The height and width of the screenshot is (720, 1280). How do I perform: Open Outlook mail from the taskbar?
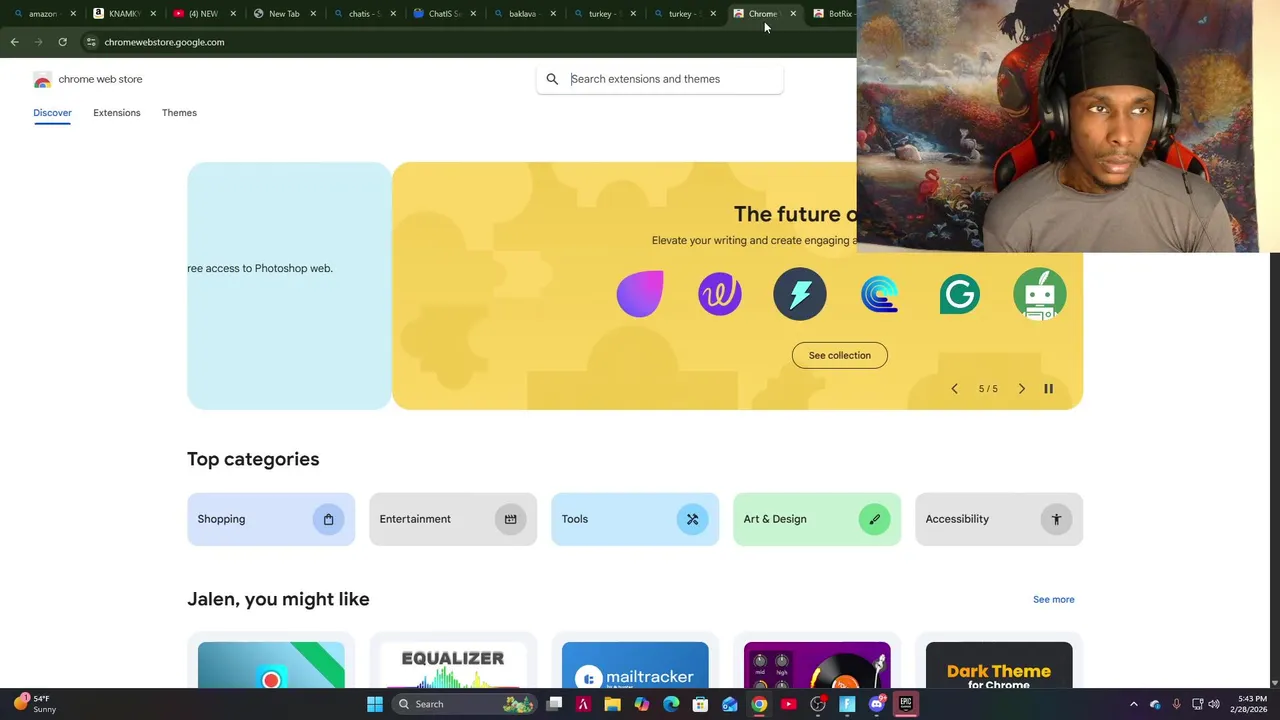pos(730,704)
